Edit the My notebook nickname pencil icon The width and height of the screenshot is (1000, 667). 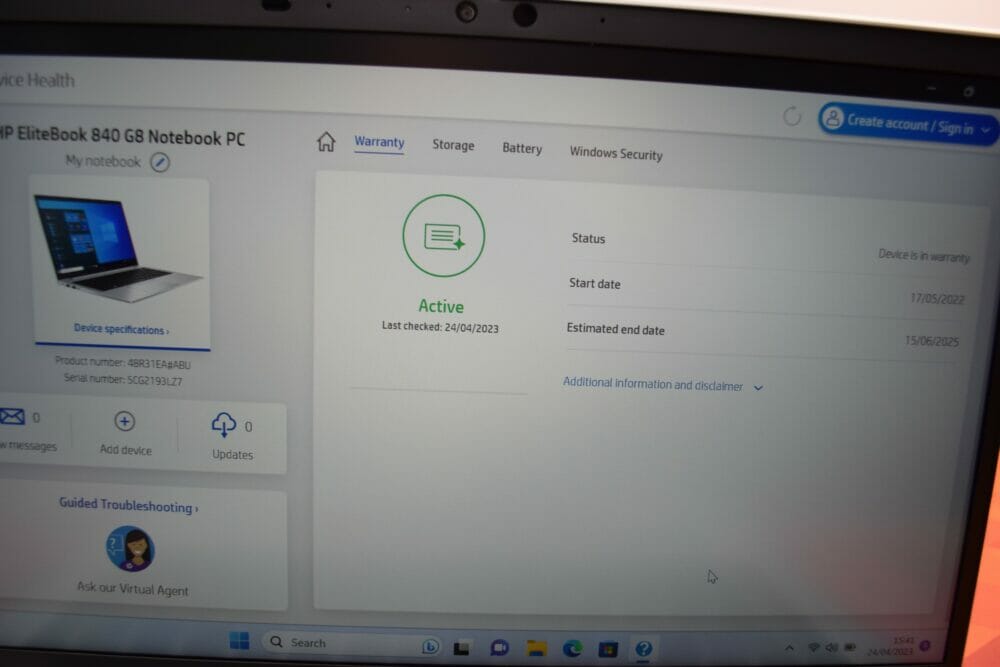tap(159, 163)
